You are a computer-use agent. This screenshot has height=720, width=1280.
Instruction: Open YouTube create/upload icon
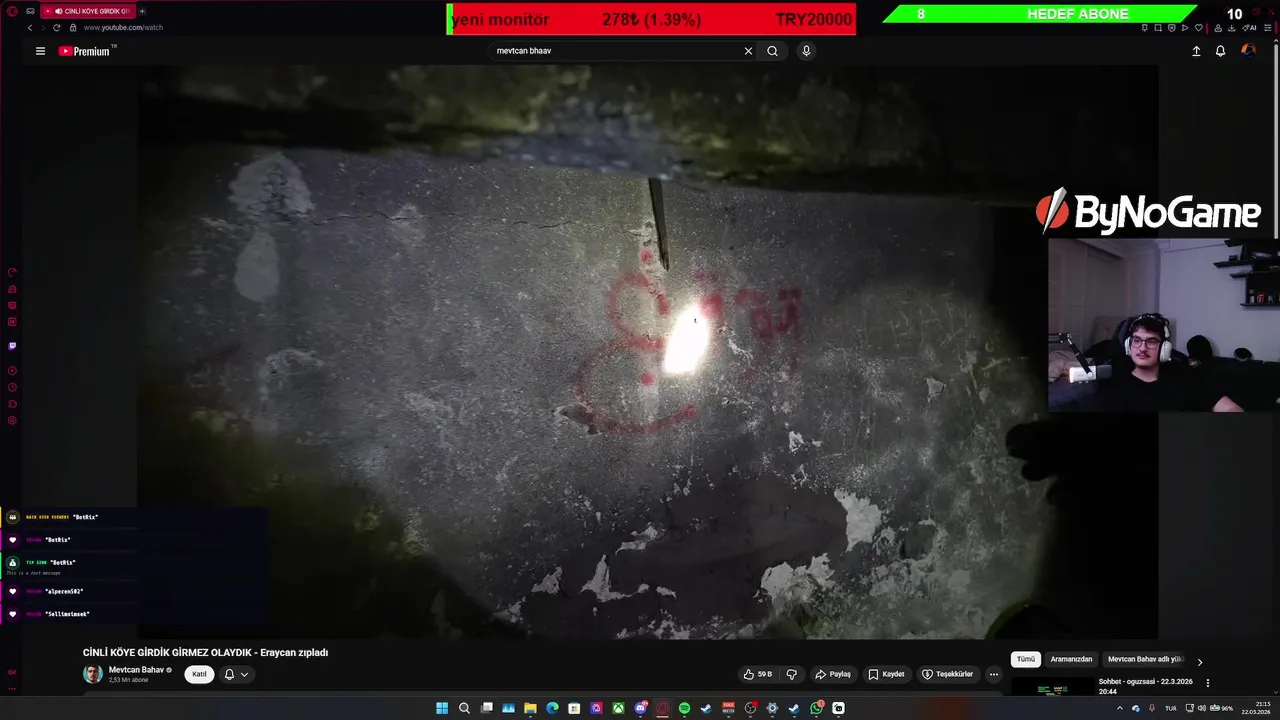point(1196,51)
